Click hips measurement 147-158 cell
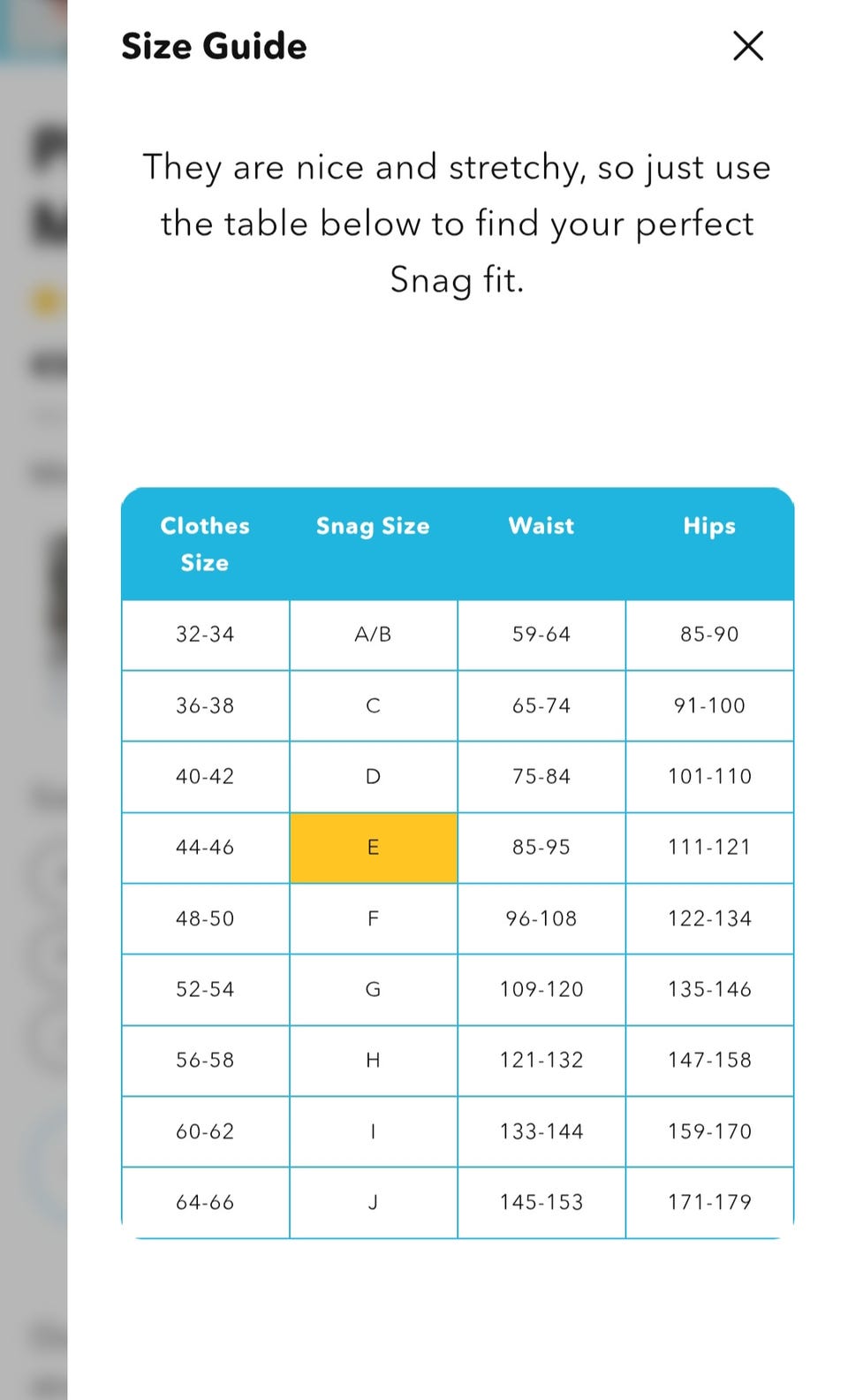The width and height of the screenshot is (848, 1400). 709,1060
